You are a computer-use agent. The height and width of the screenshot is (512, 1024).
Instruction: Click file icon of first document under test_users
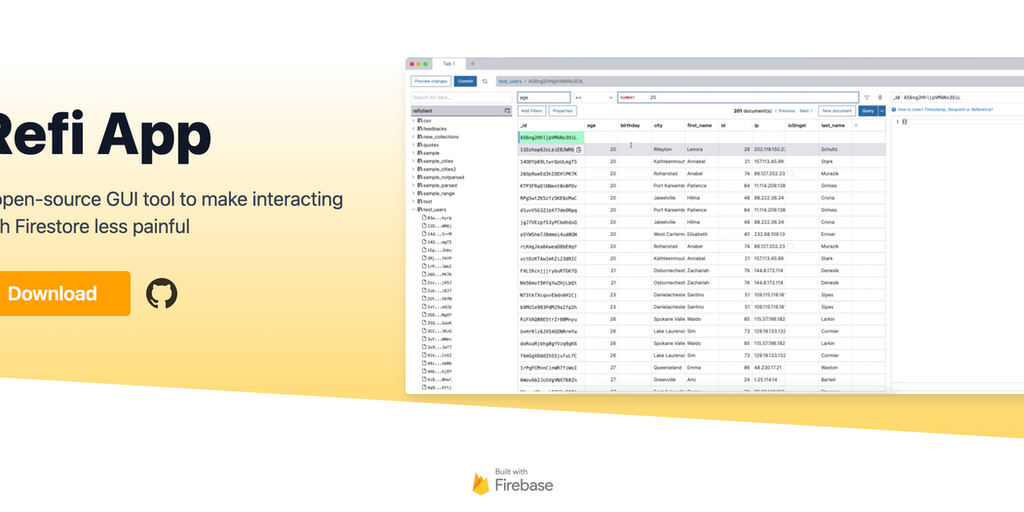pos(424,217)
